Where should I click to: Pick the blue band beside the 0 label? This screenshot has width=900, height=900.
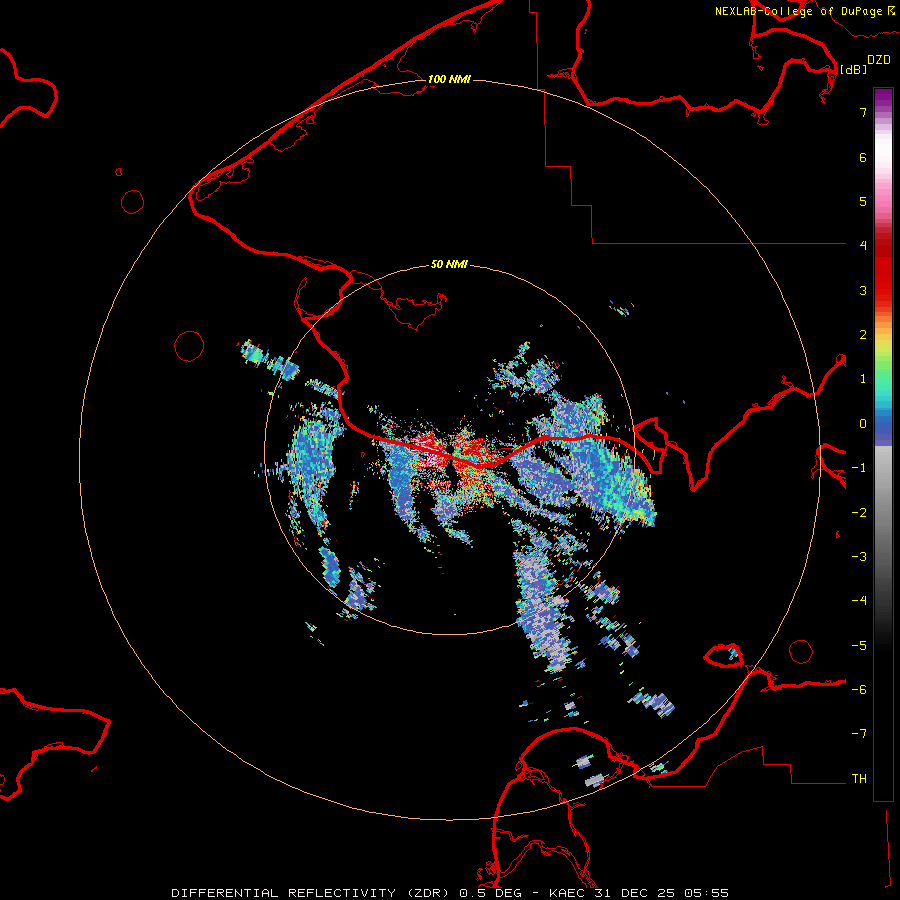coord(883,424)
